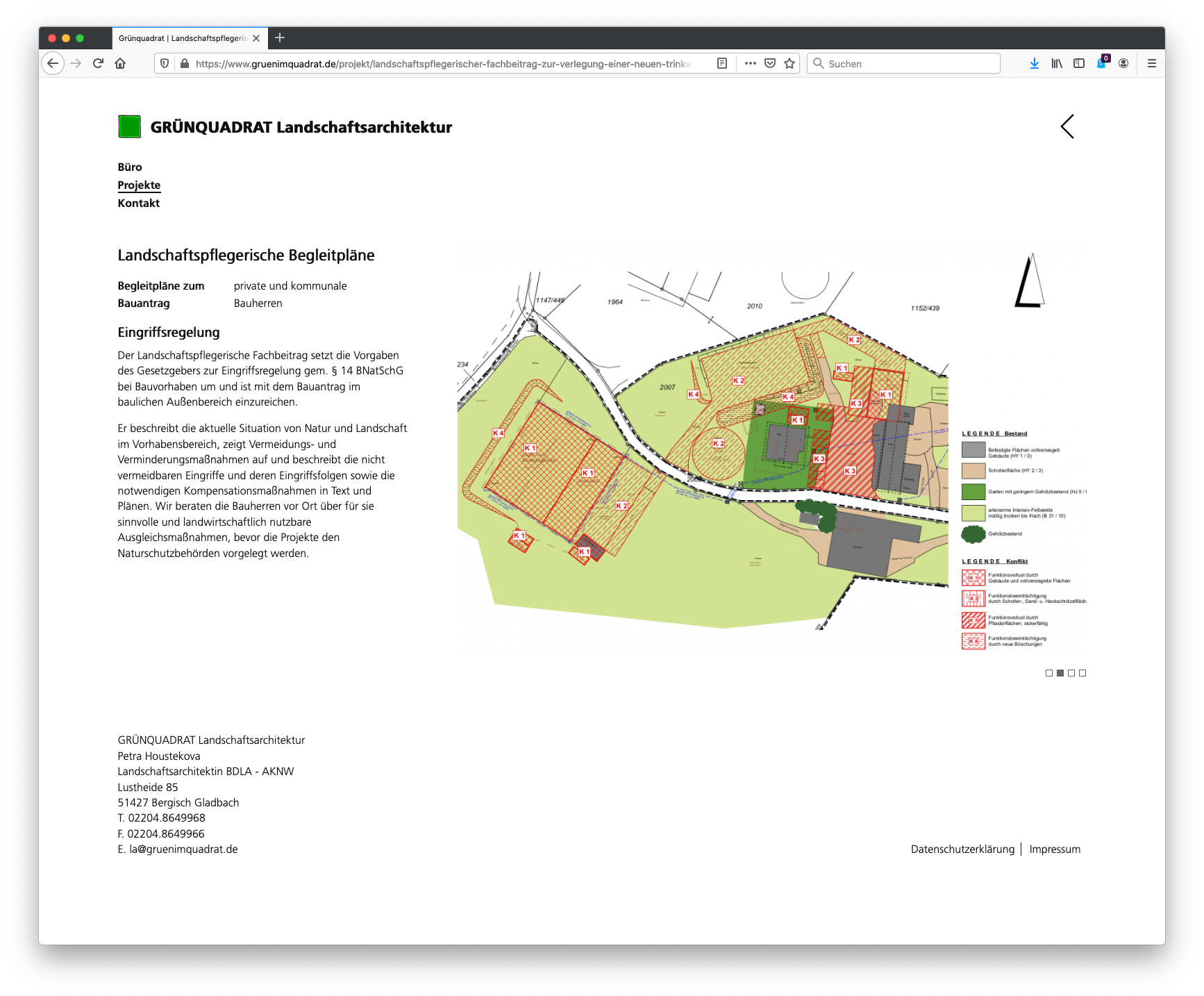View site security padlock details
1204x996 pixels.
(x=184, y=63)
